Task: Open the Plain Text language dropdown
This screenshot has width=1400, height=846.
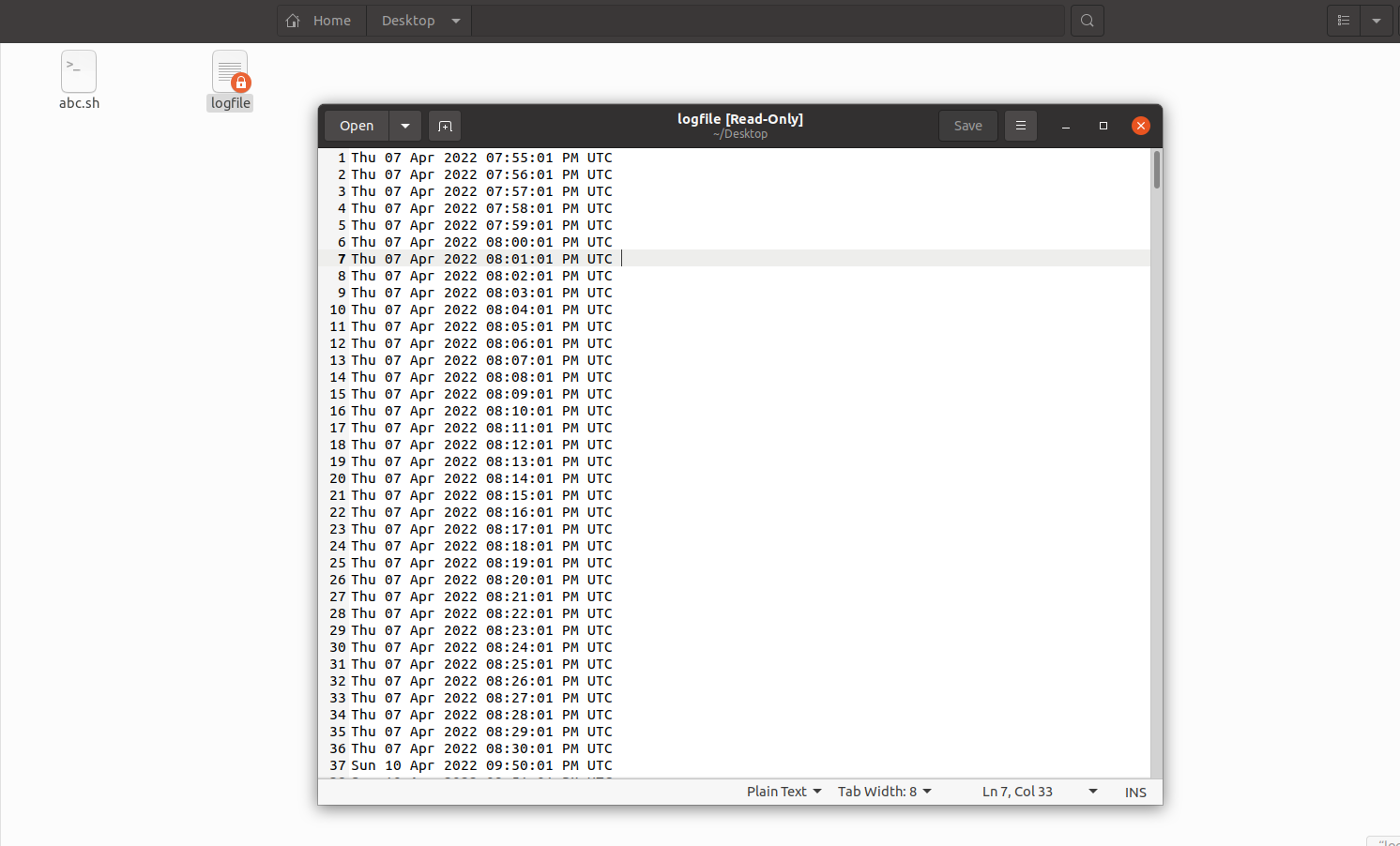Action: click(x=784, y=792)
